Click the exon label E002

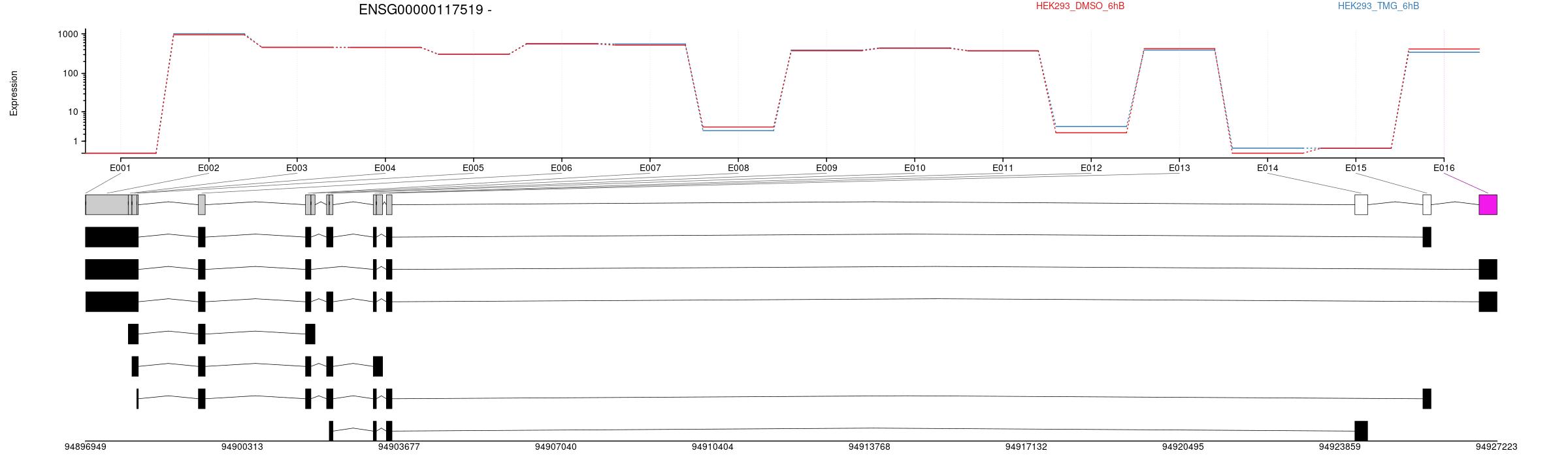[x=208, y=168]
